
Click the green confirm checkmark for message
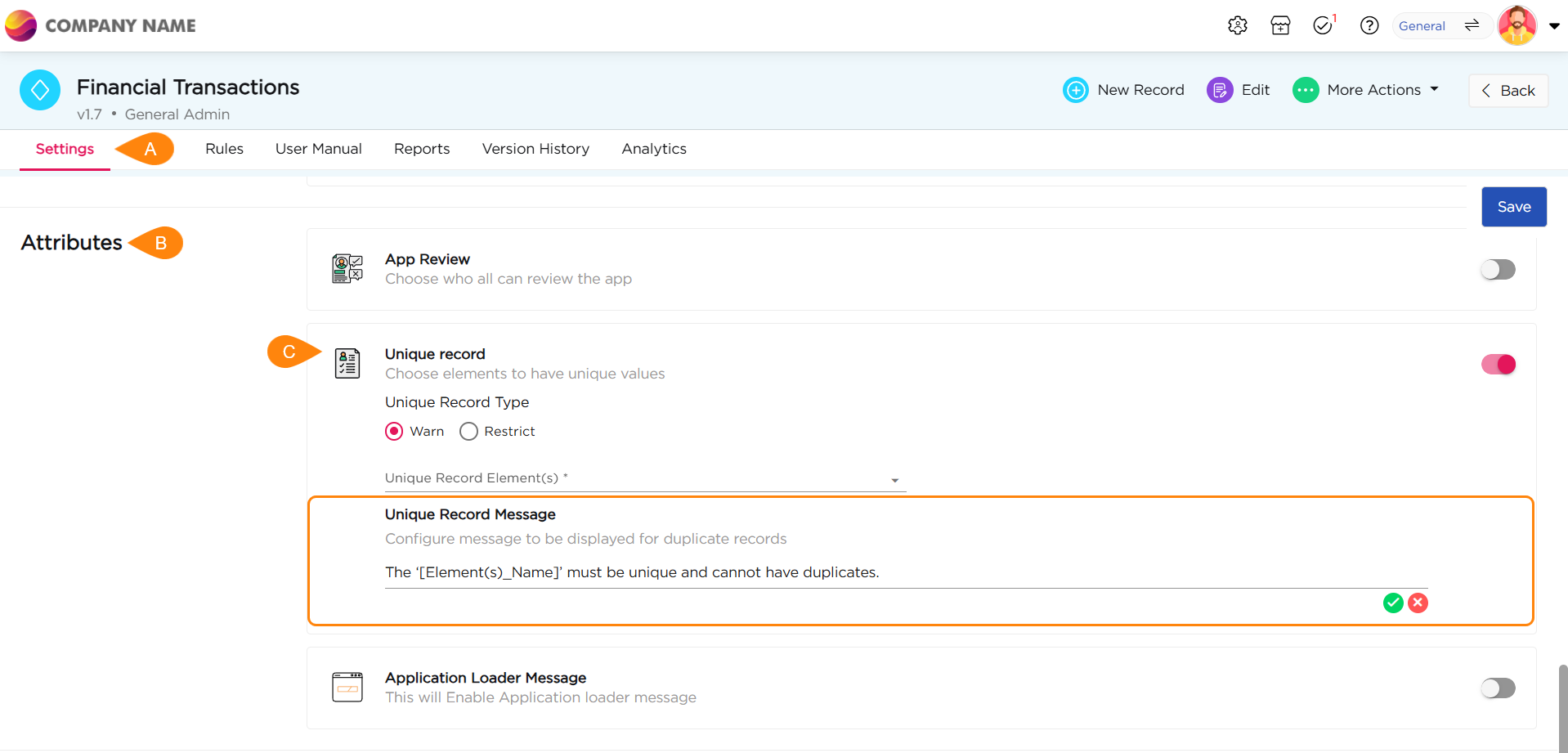click(1393, 603)
